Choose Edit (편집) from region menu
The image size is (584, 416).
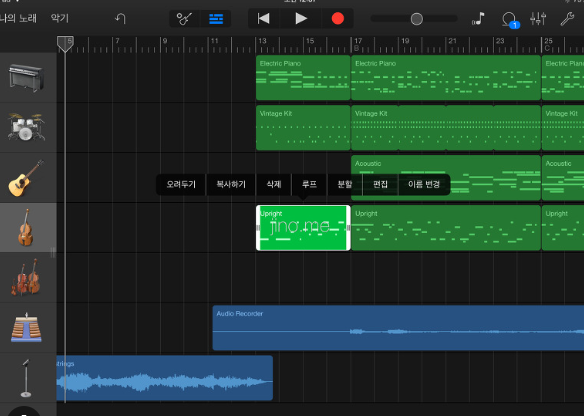[380, 184]
